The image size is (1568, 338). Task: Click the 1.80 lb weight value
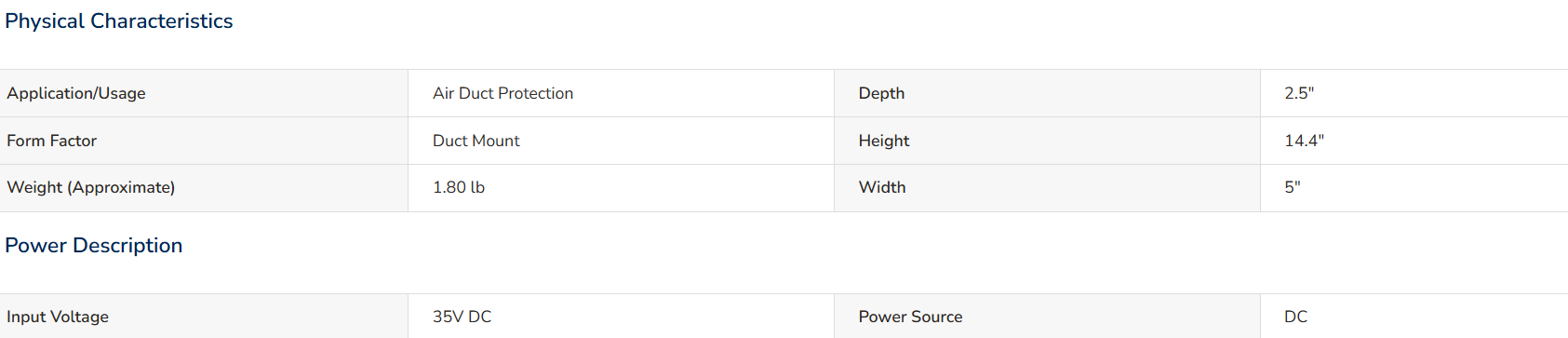459,187
